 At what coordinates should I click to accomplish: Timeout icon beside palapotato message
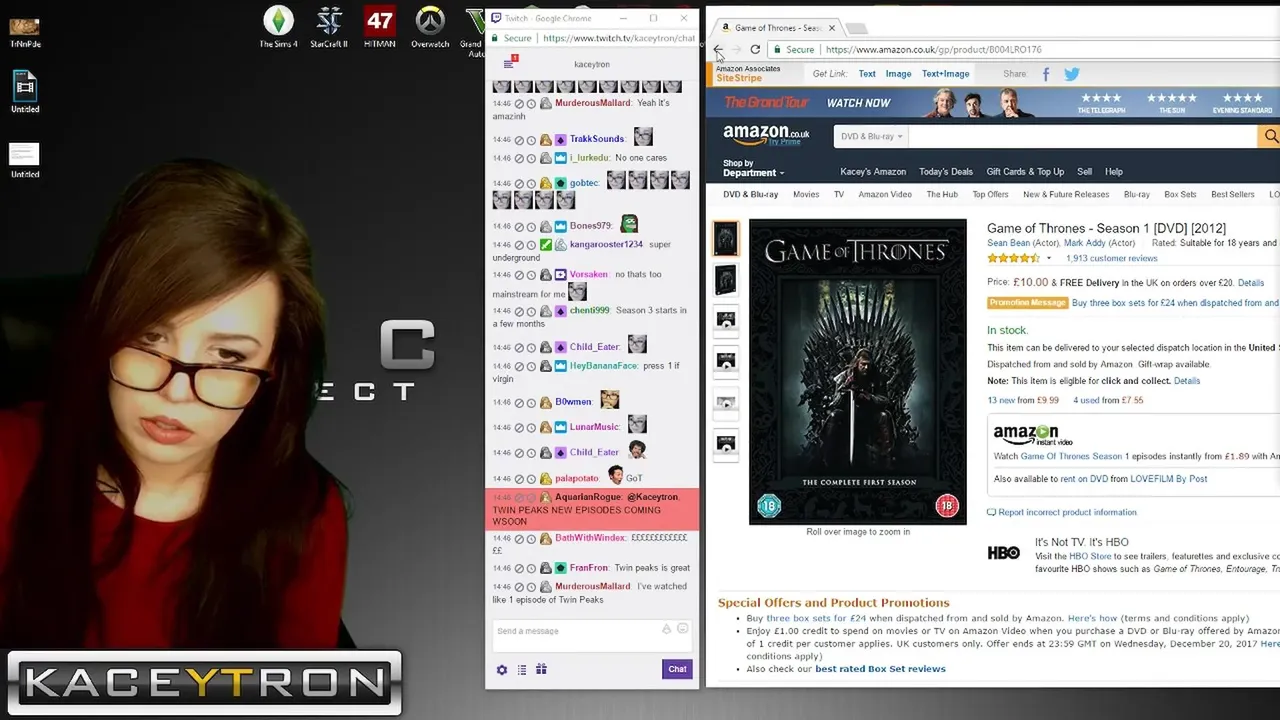click(x=531, y=479)
